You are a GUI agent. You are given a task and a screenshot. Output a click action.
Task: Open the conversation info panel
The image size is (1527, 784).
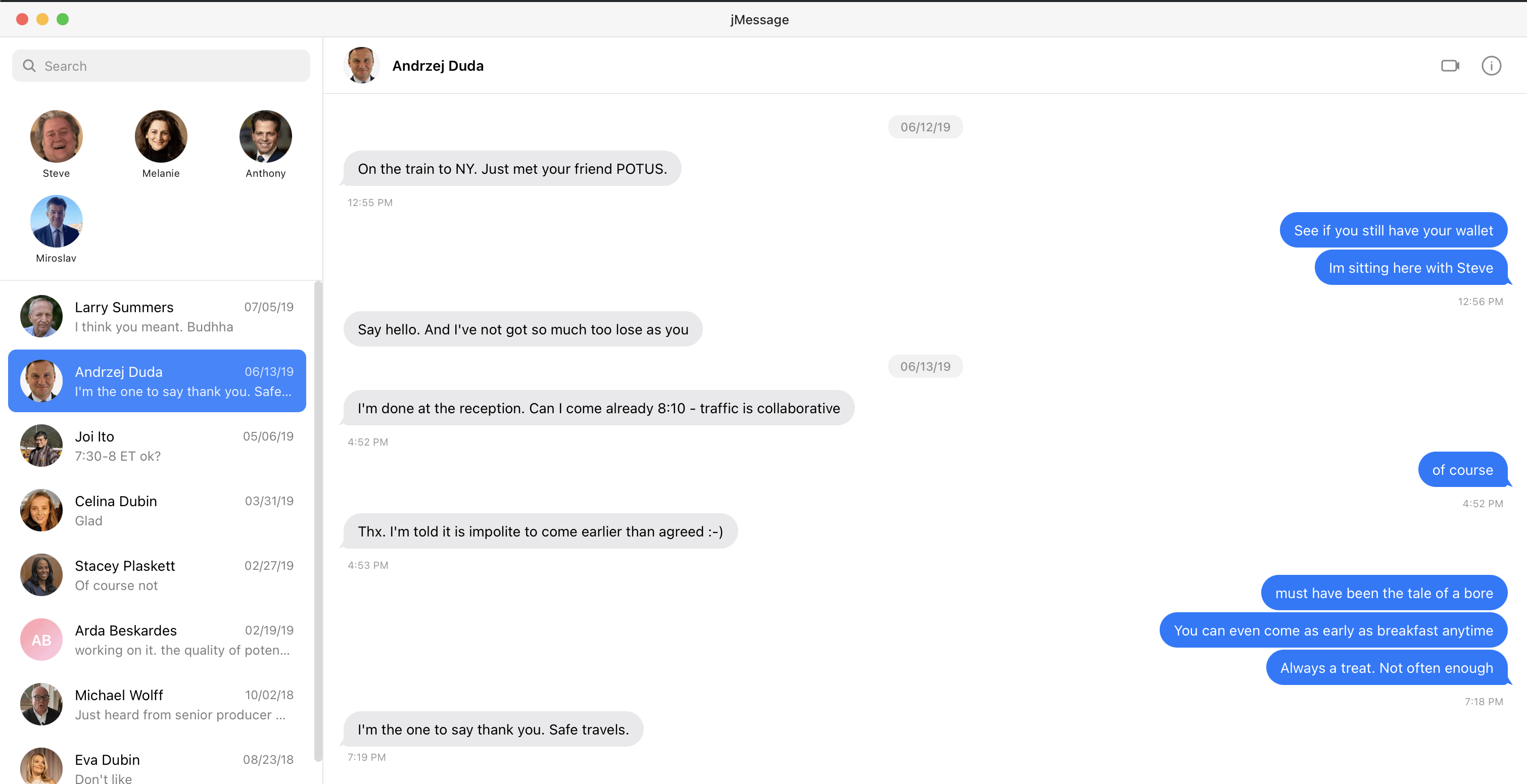(1491, 66)
